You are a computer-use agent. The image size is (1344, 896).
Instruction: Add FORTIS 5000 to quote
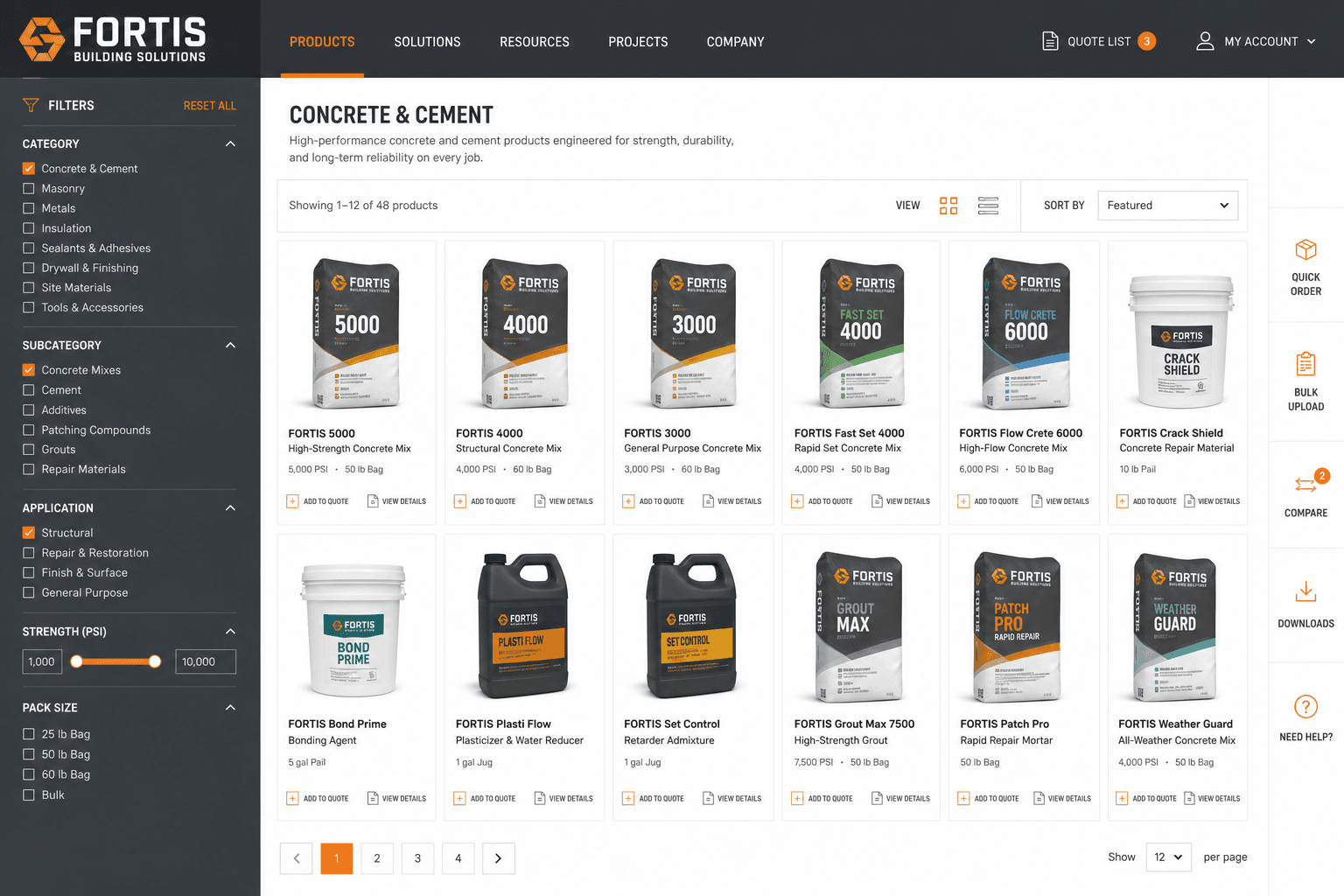pos(318,501)
